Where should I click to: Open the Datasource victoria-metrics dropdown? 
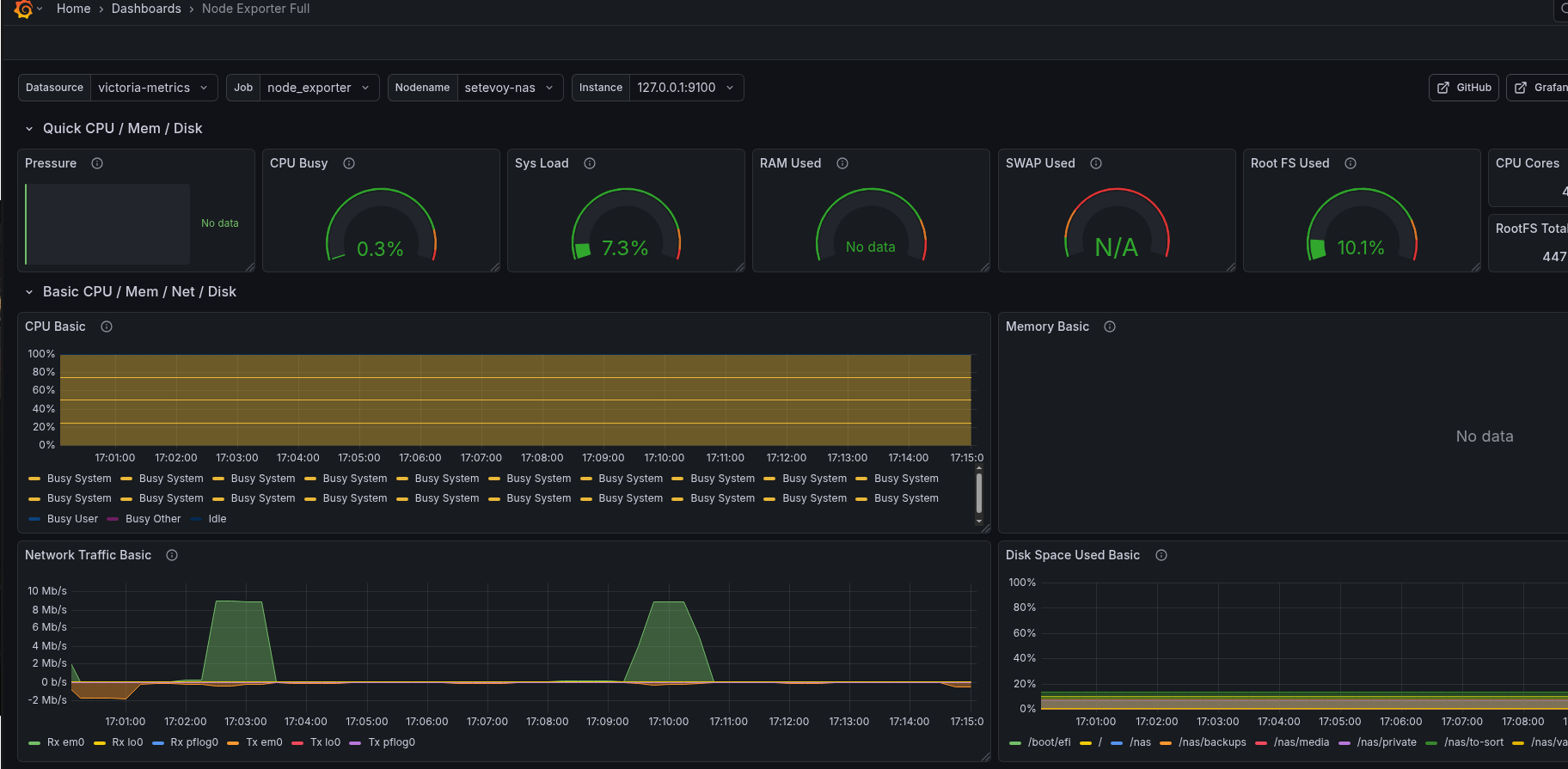(x=153, y=88)
